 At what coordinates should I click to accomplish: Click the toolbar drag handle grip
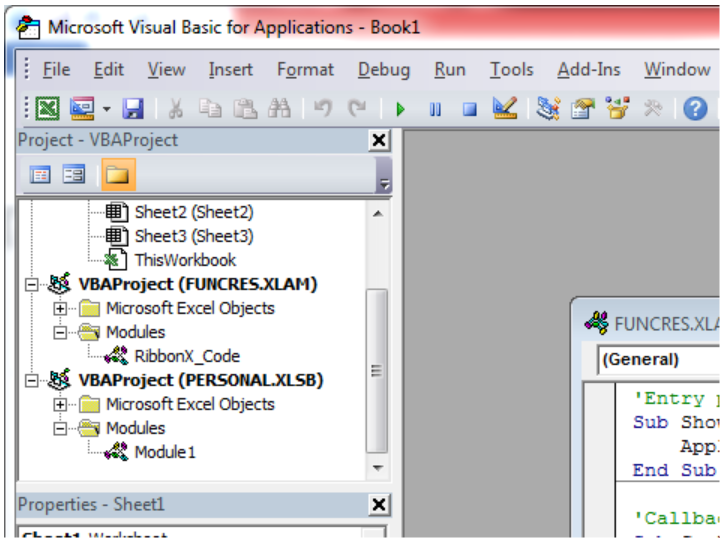click(27, 108)
